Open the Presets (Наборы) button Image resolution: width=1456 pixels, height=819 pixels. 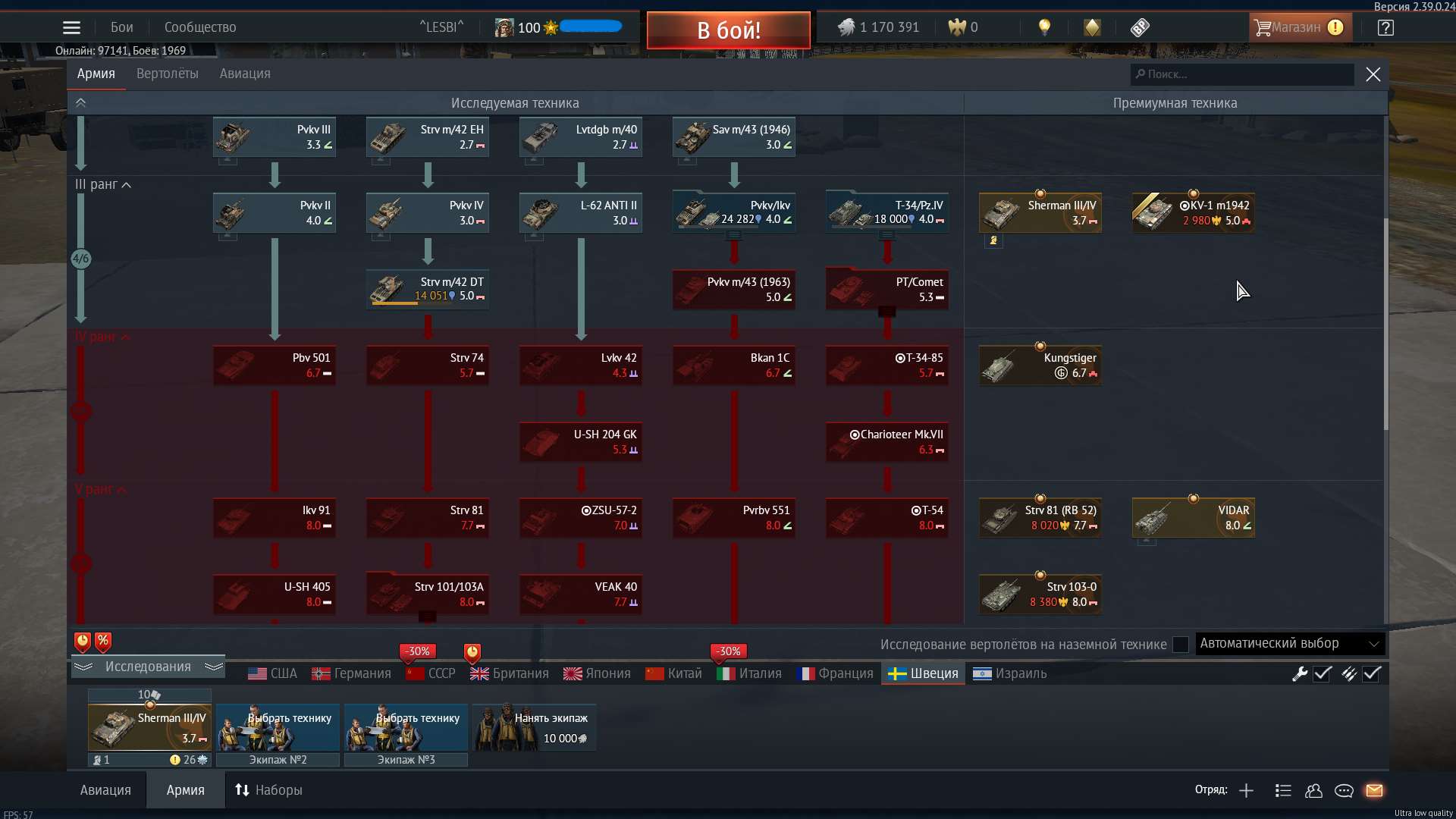(x=268, y=790)
